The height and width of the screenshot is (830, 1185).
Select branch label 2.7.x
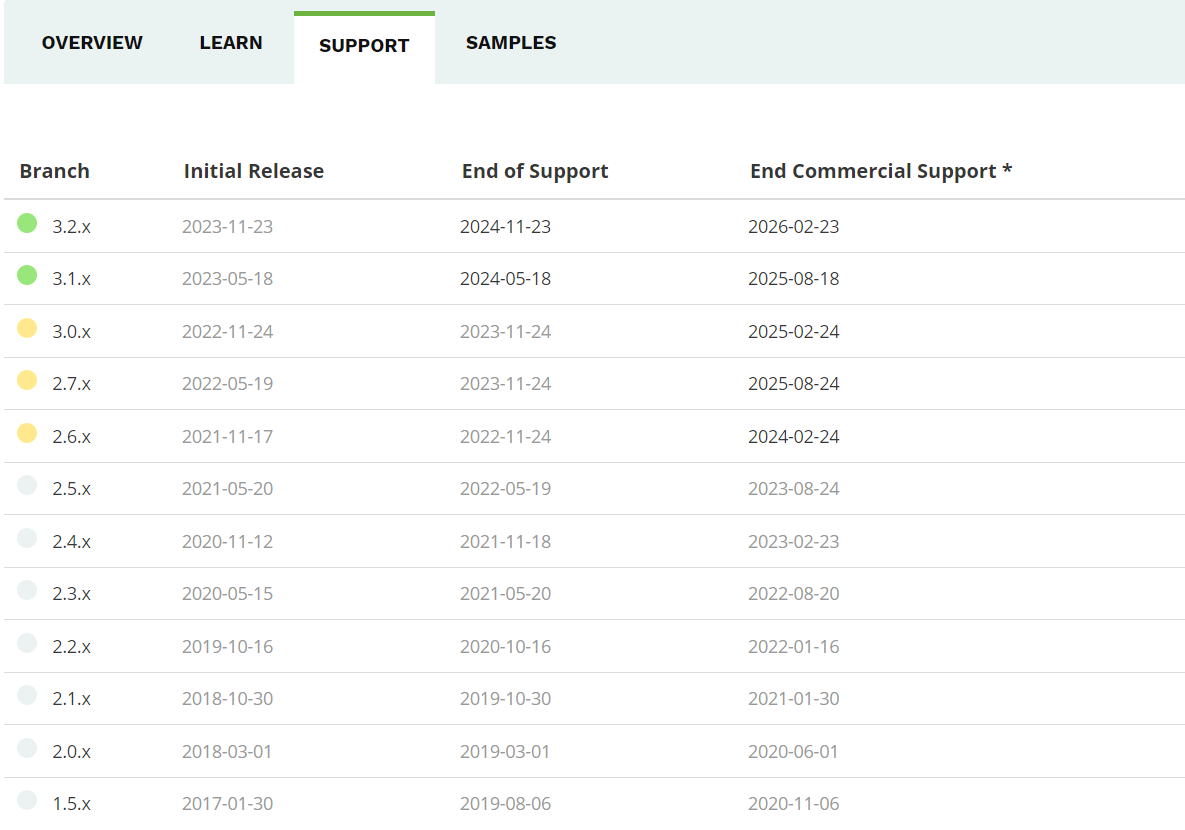pos(72,384)
